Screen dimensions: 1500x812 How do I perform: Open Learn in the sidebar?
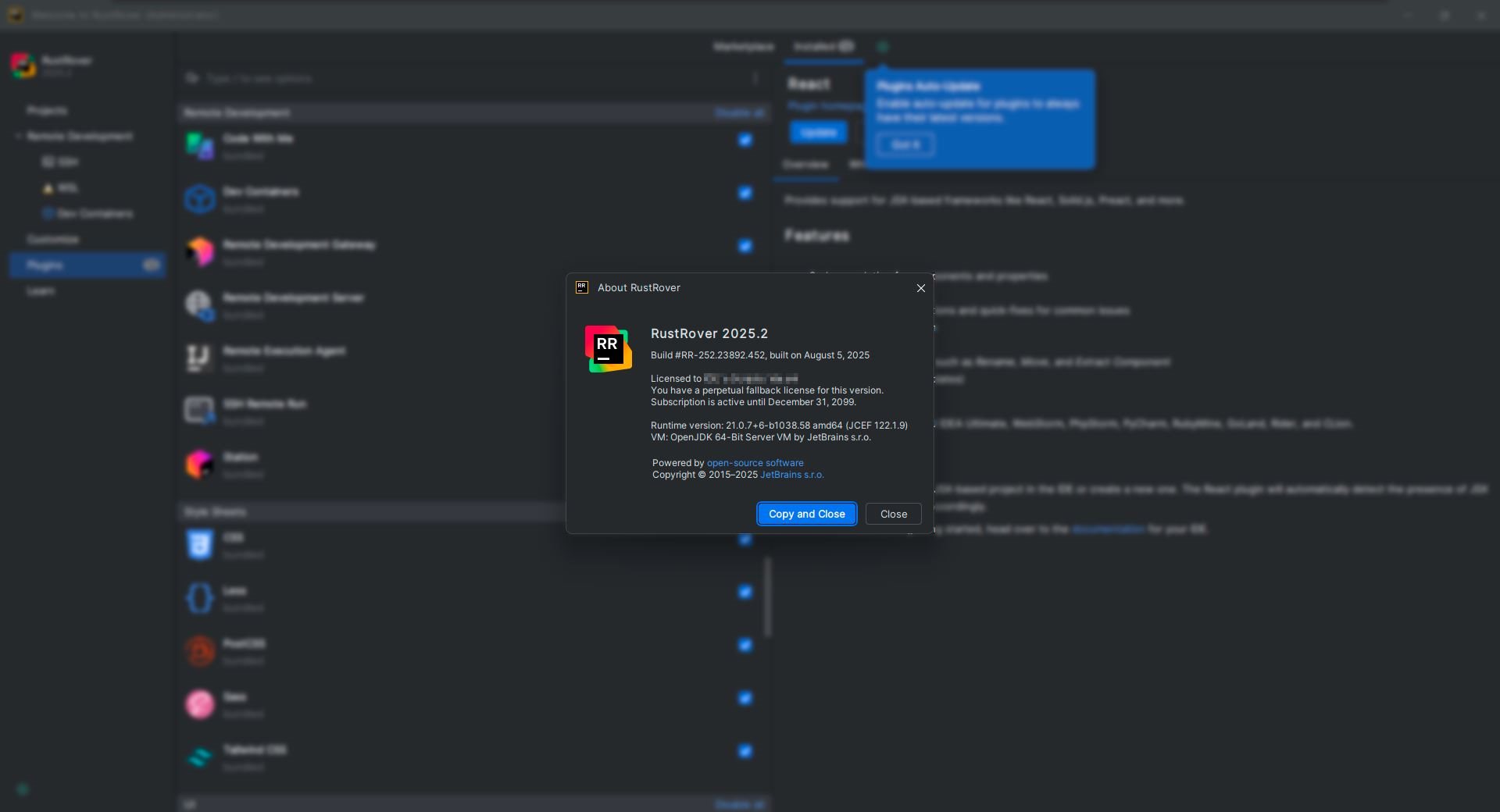(x=41, y=291)
